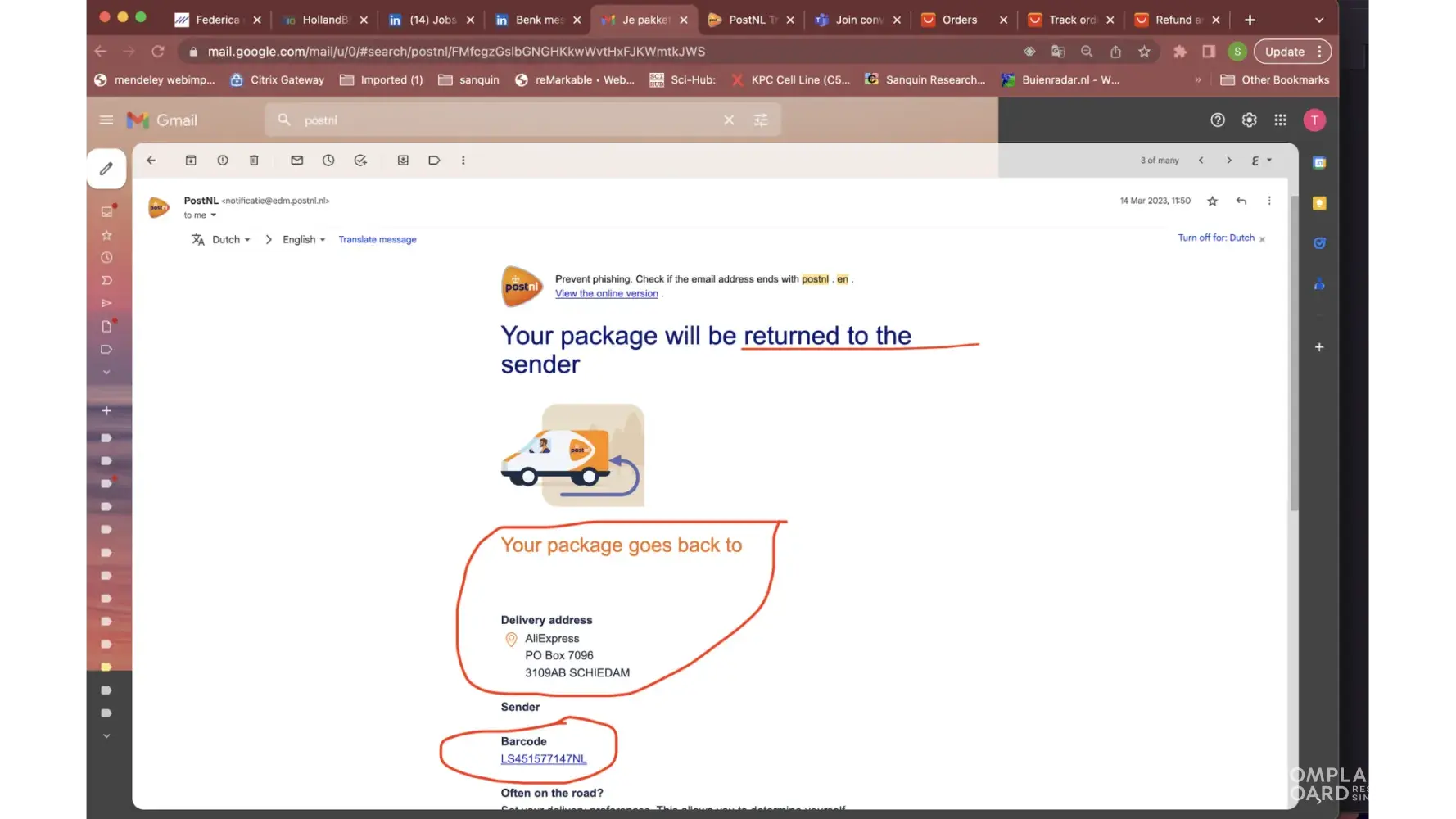
Task: Turn off translation for Dutch
Action: pyautogui.click(x=1216, y=238)
